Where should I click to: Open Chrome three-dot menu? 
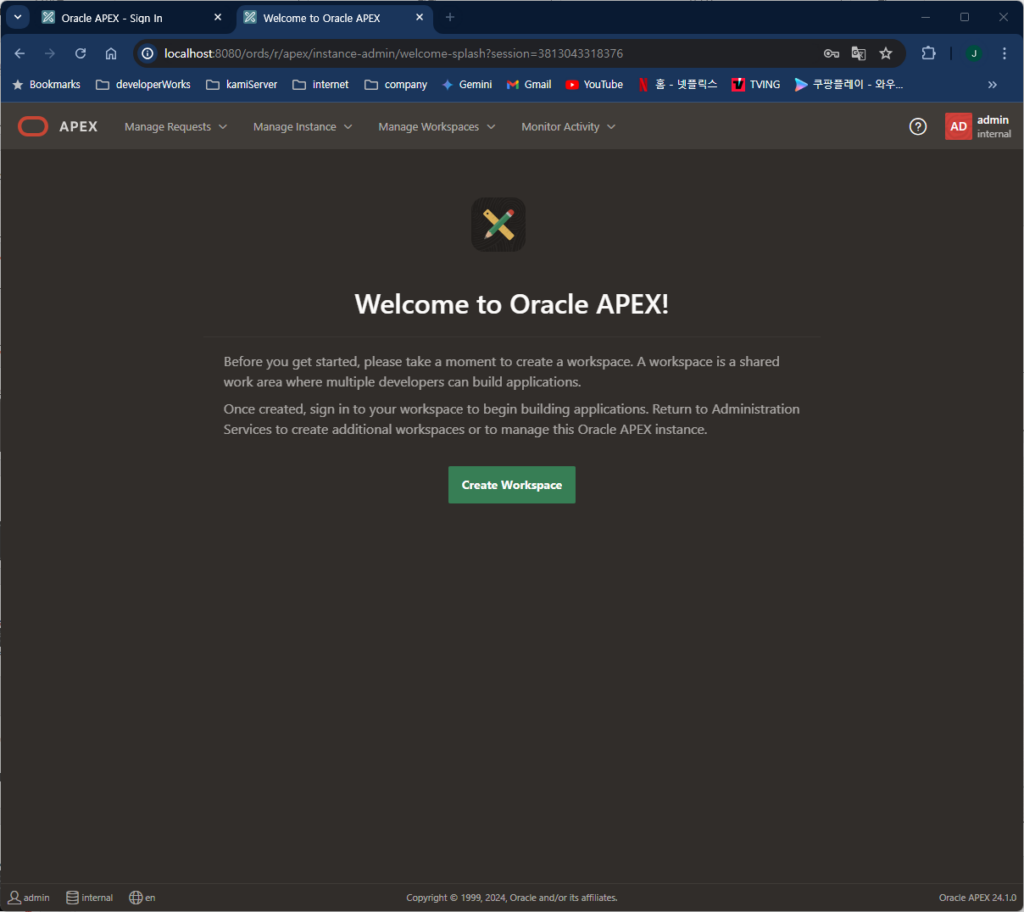click(1004, 54)
